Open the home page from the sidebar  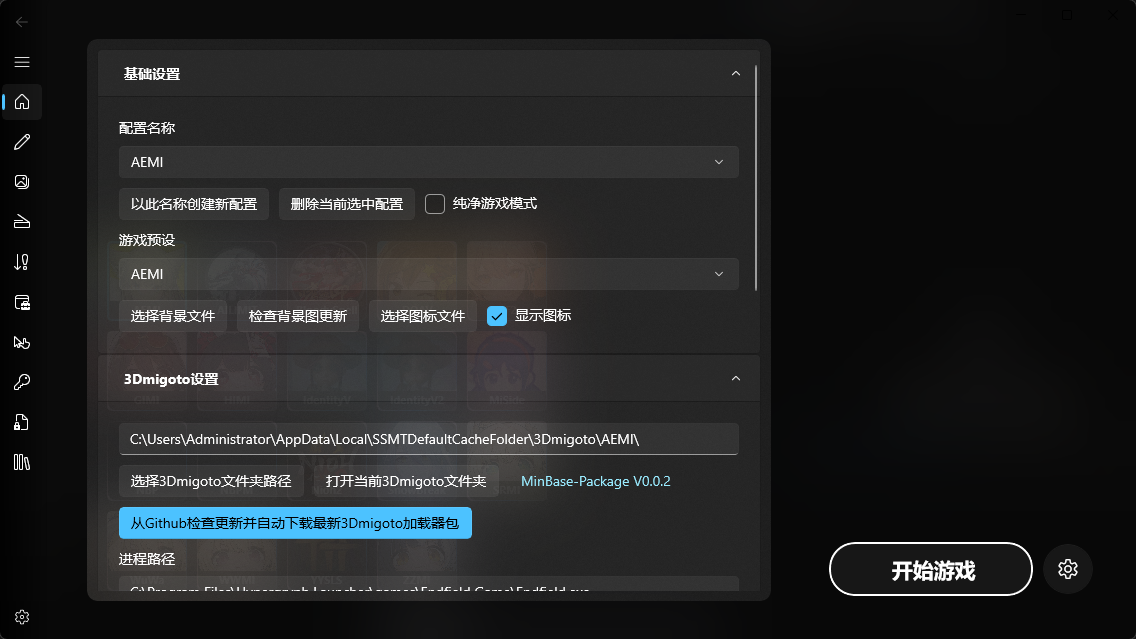(21, 101)
